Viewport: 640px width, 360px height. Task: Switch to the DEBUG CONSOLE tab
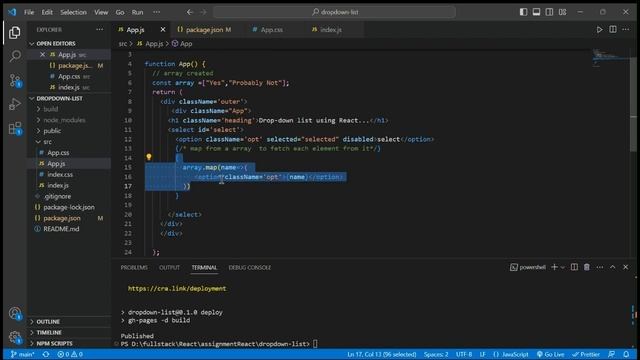249,267
